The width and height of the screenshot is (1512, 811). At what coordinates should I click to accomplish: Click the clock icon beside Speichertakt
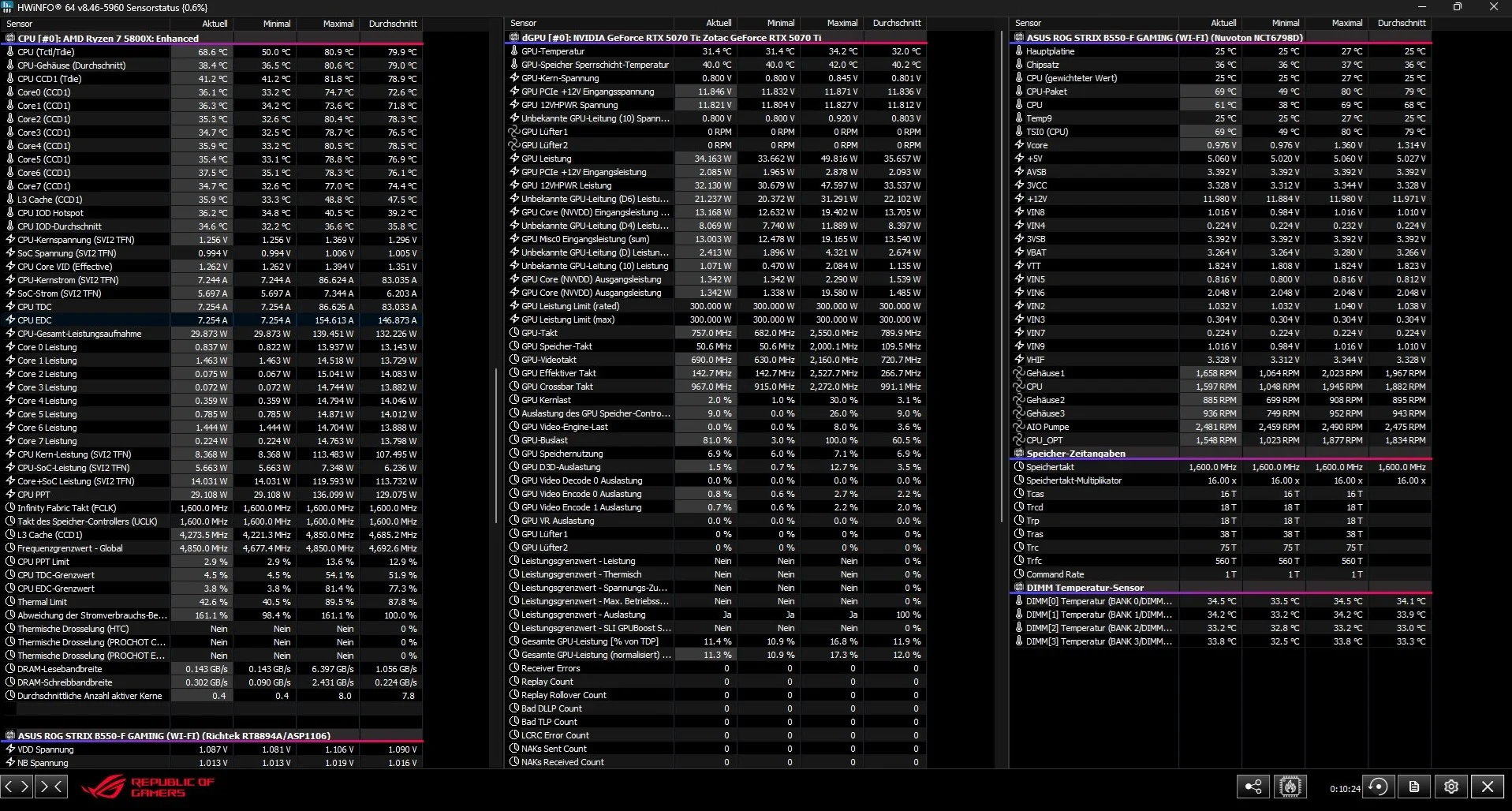(x=1019, y=467)
